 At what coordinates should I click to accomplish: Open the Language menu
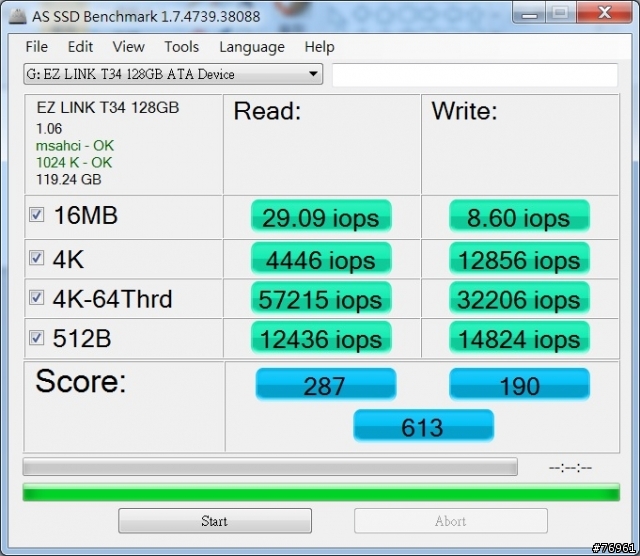click(252, 47)
